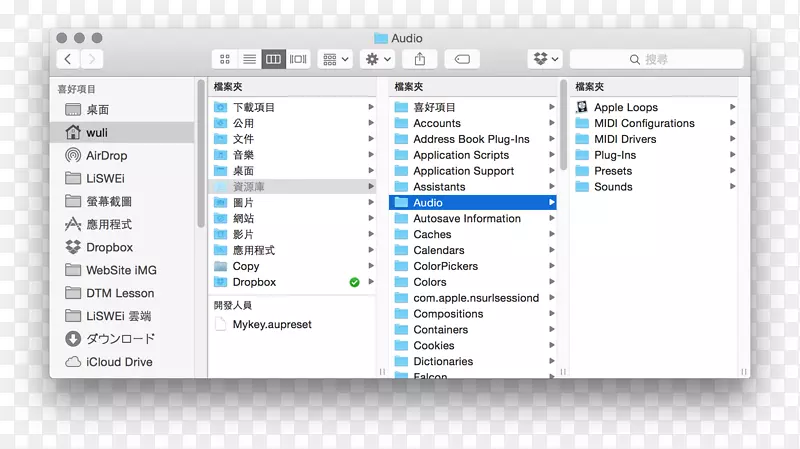Select the Cookies folder
The width and height of the screenshot is (800, 449).
coord(472,345)
